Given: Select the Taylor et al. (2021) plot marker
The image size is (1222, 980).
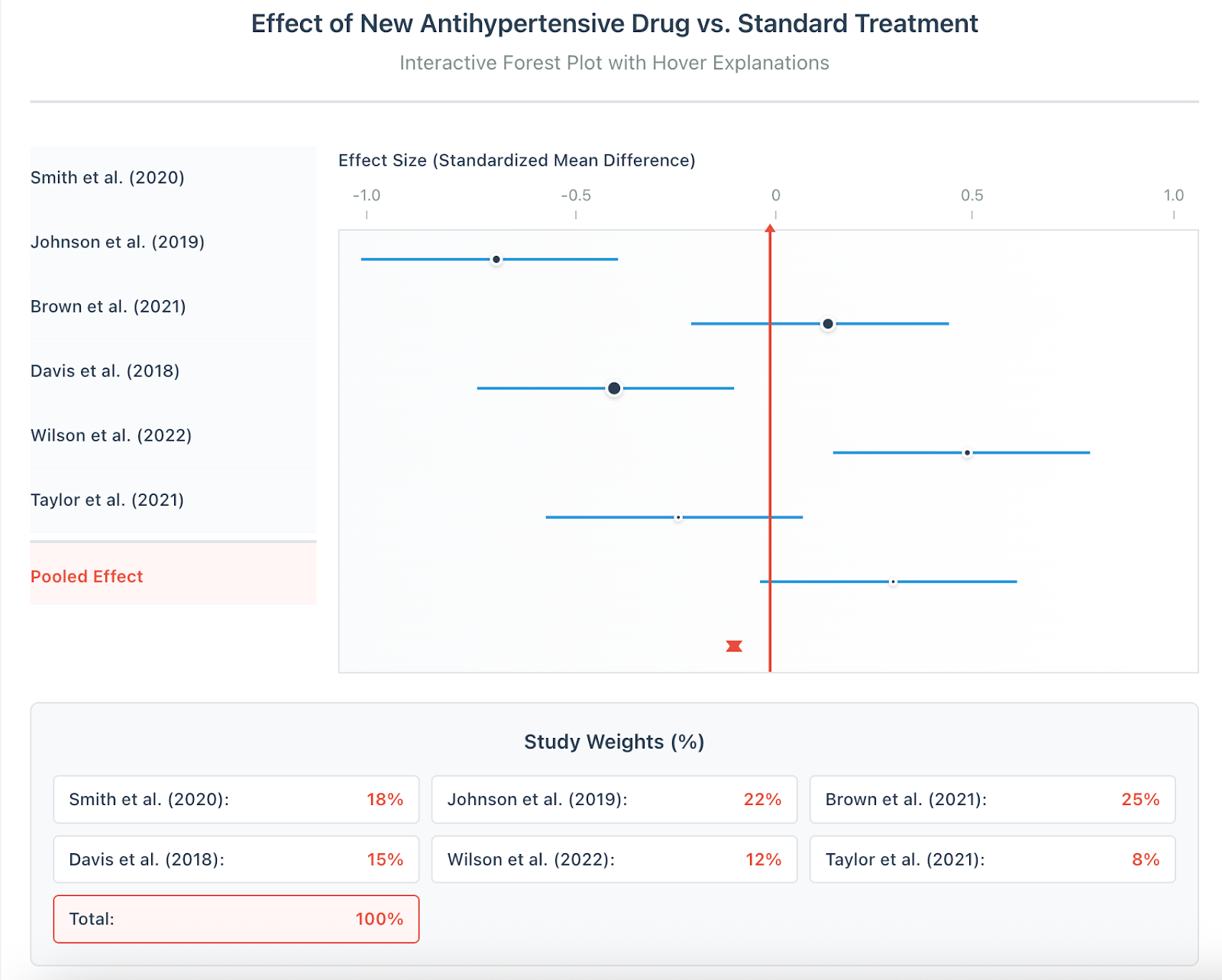Looking at the screenshot, I should [x=894, y=581].
